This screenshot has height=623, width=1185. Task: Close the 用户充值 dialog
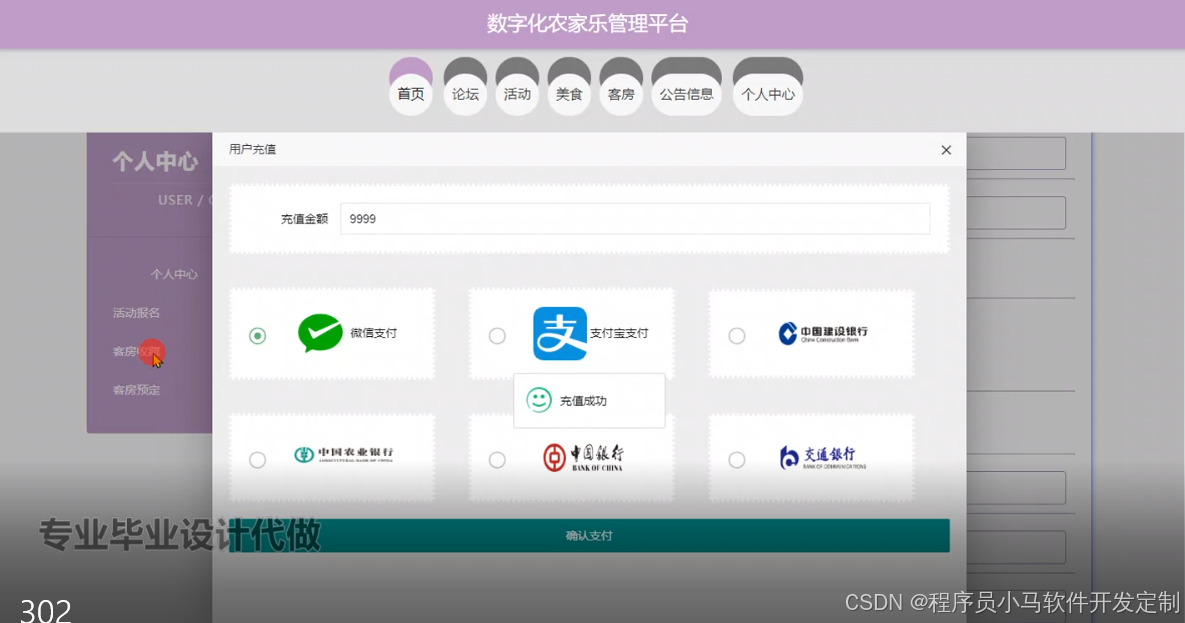click(x=946, y=150)
